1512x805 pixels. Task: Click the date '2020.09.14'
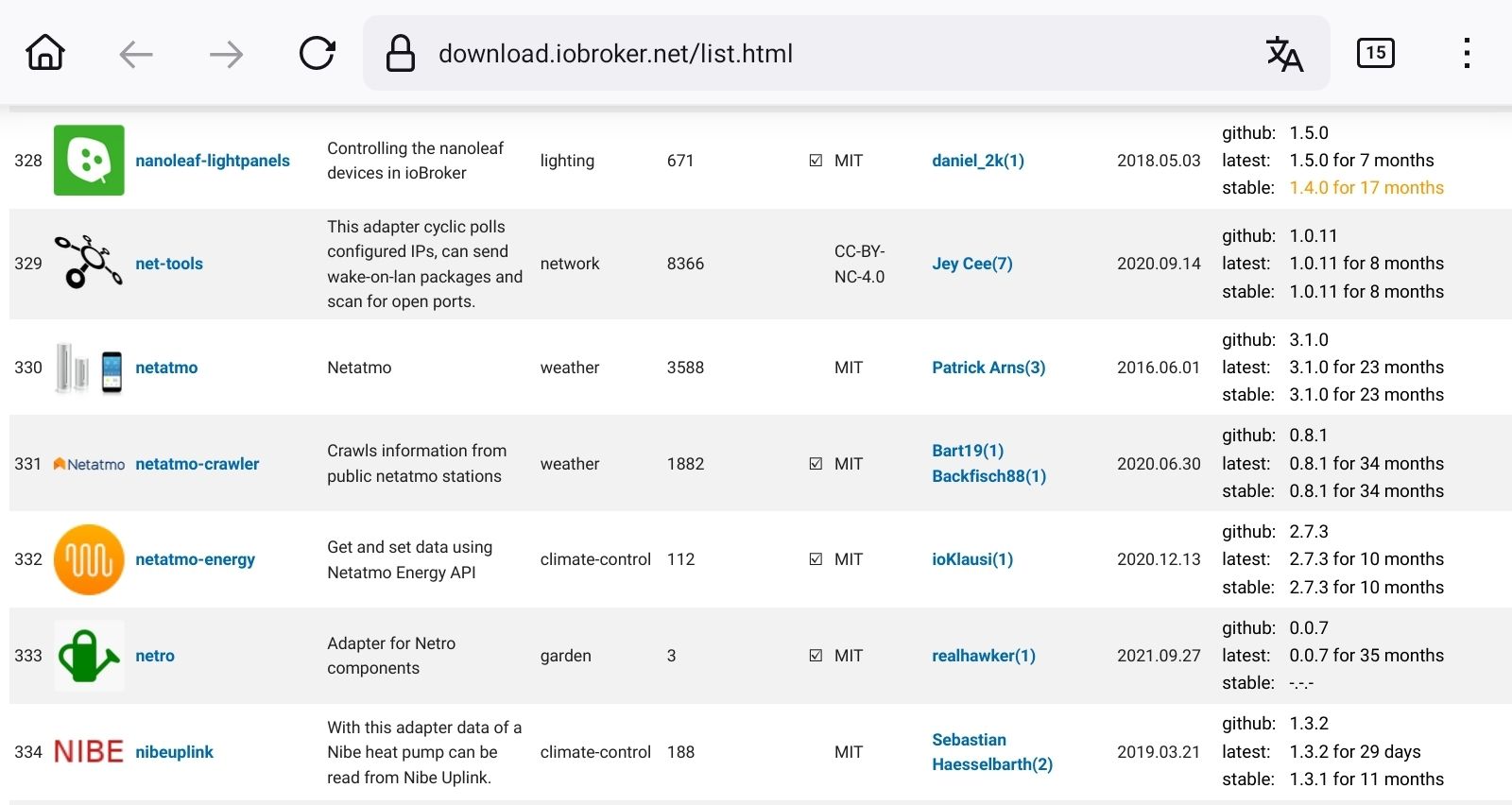pos(1159,264)
